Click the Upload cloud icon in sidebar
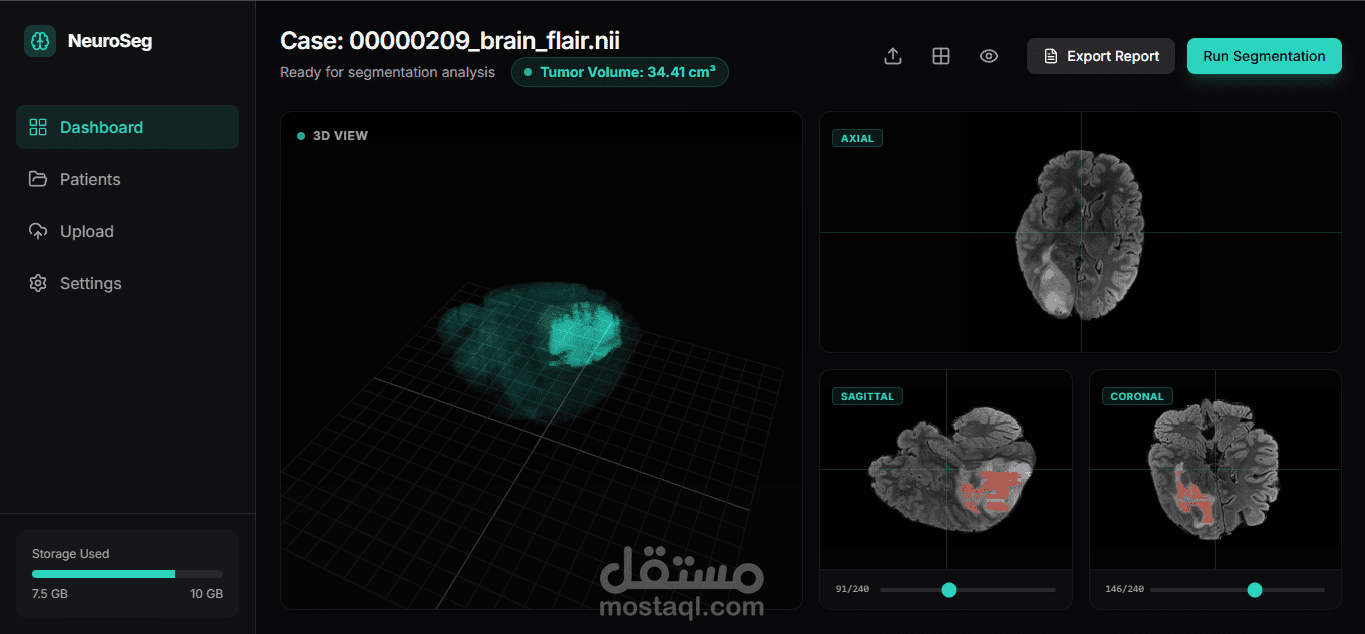1365x634 pixels. coord(38,231)
